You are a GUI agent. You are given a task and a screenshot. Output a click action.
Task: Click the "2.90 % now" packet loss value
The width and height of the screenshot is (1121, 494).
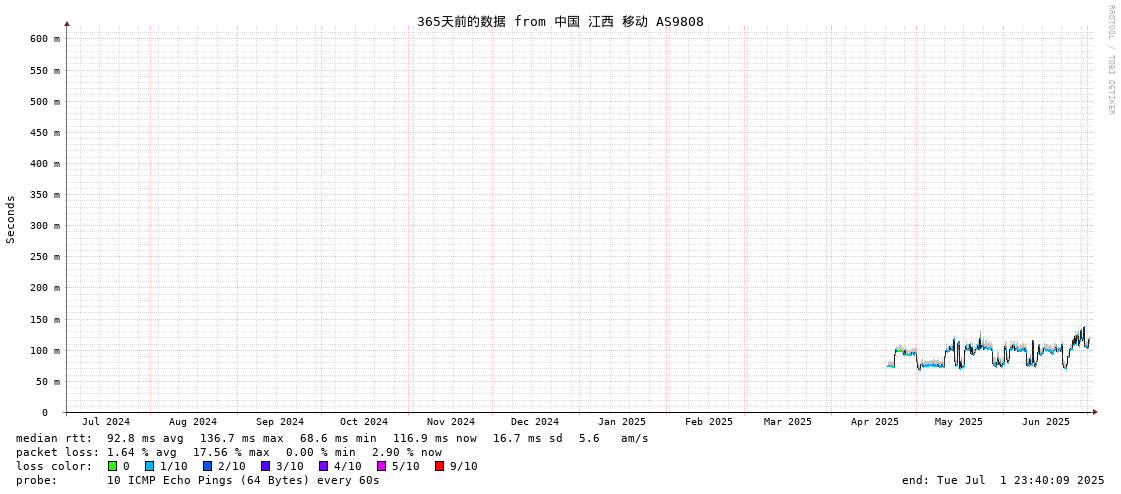click(407, 452)
